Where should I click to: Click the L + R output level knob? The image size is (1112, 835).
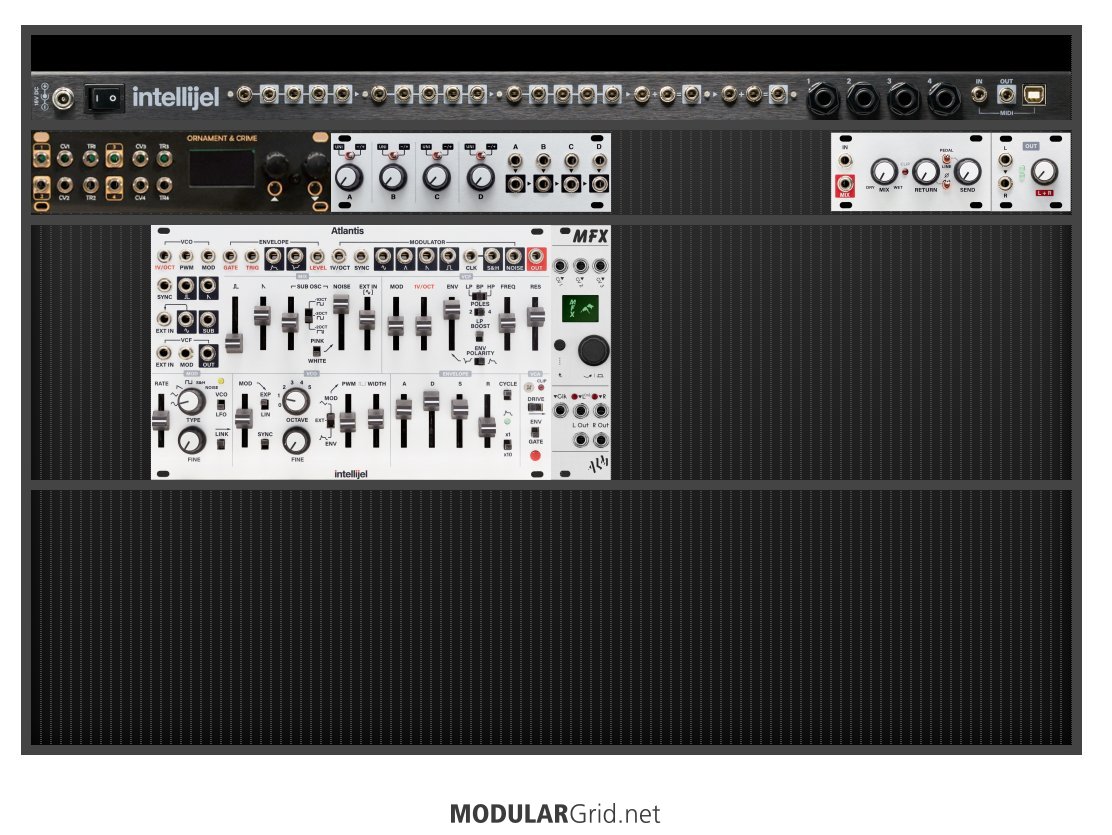coord(1044,172)
